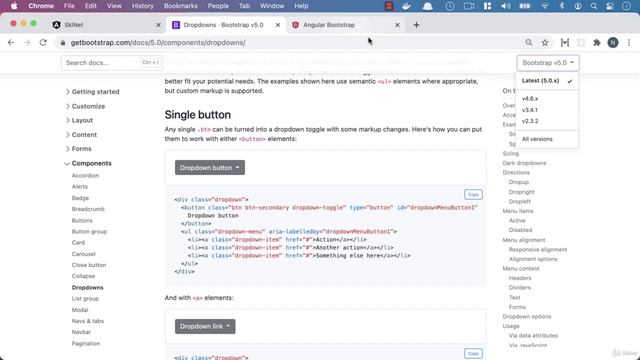Open Carousel docs in sidebar
This screenshot has width=640, height=360.
point(84,254)
